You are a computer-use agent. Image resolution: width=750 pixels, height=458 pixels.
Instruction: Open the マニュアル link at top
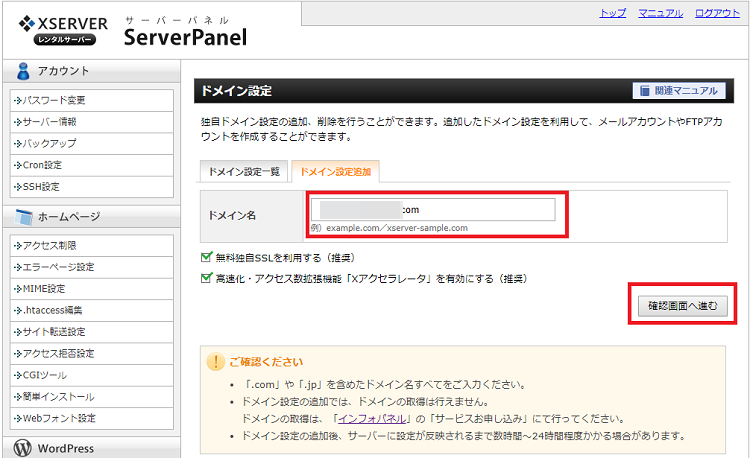(661, 13)
